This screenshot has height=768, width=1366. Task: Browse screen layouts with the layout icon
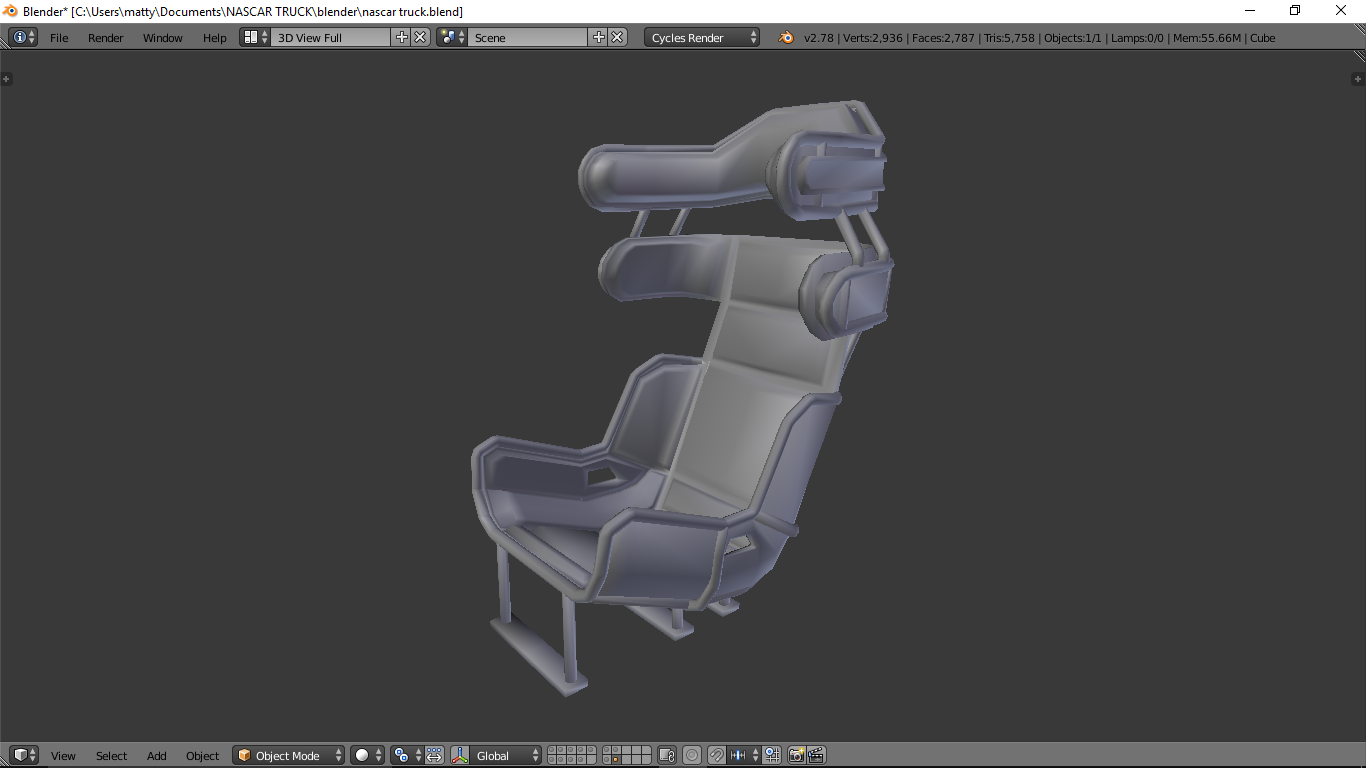tap(255, 37)
